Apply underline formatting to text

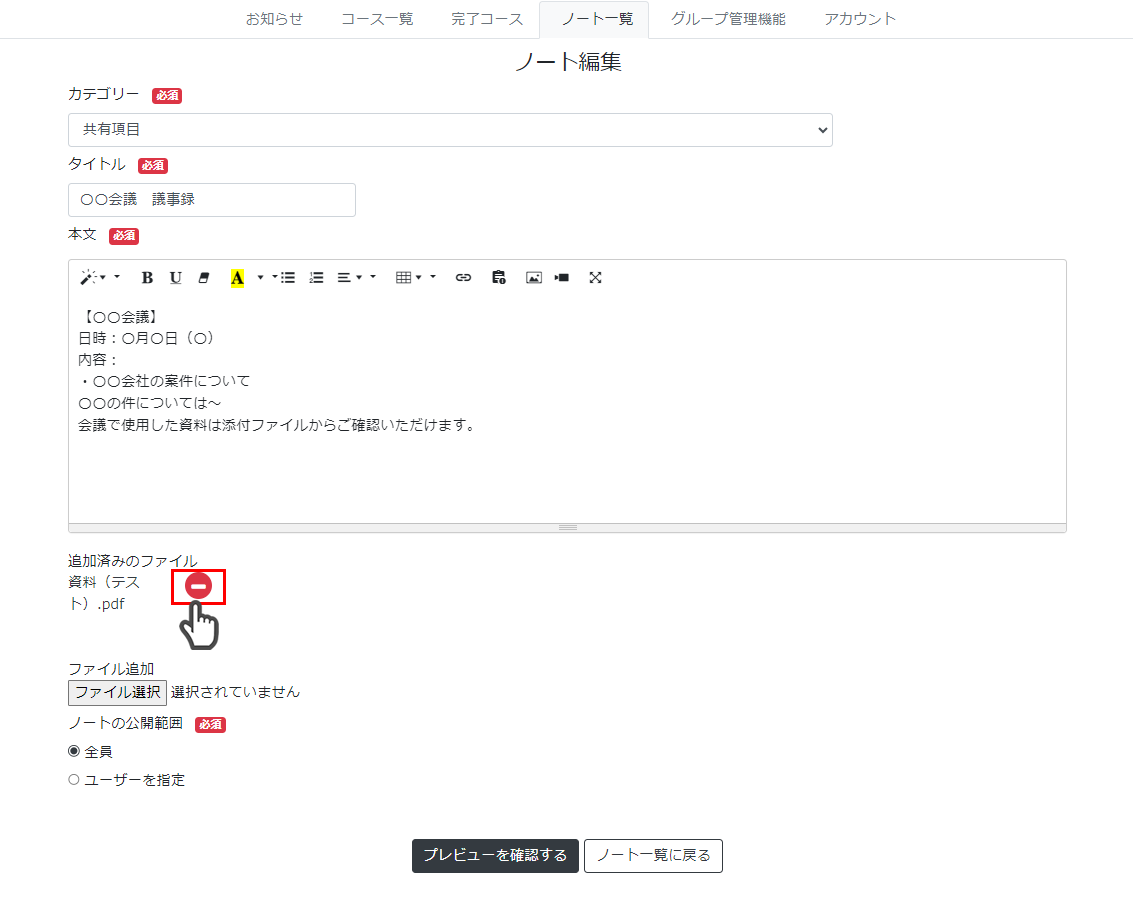click(x=176, y=278)
